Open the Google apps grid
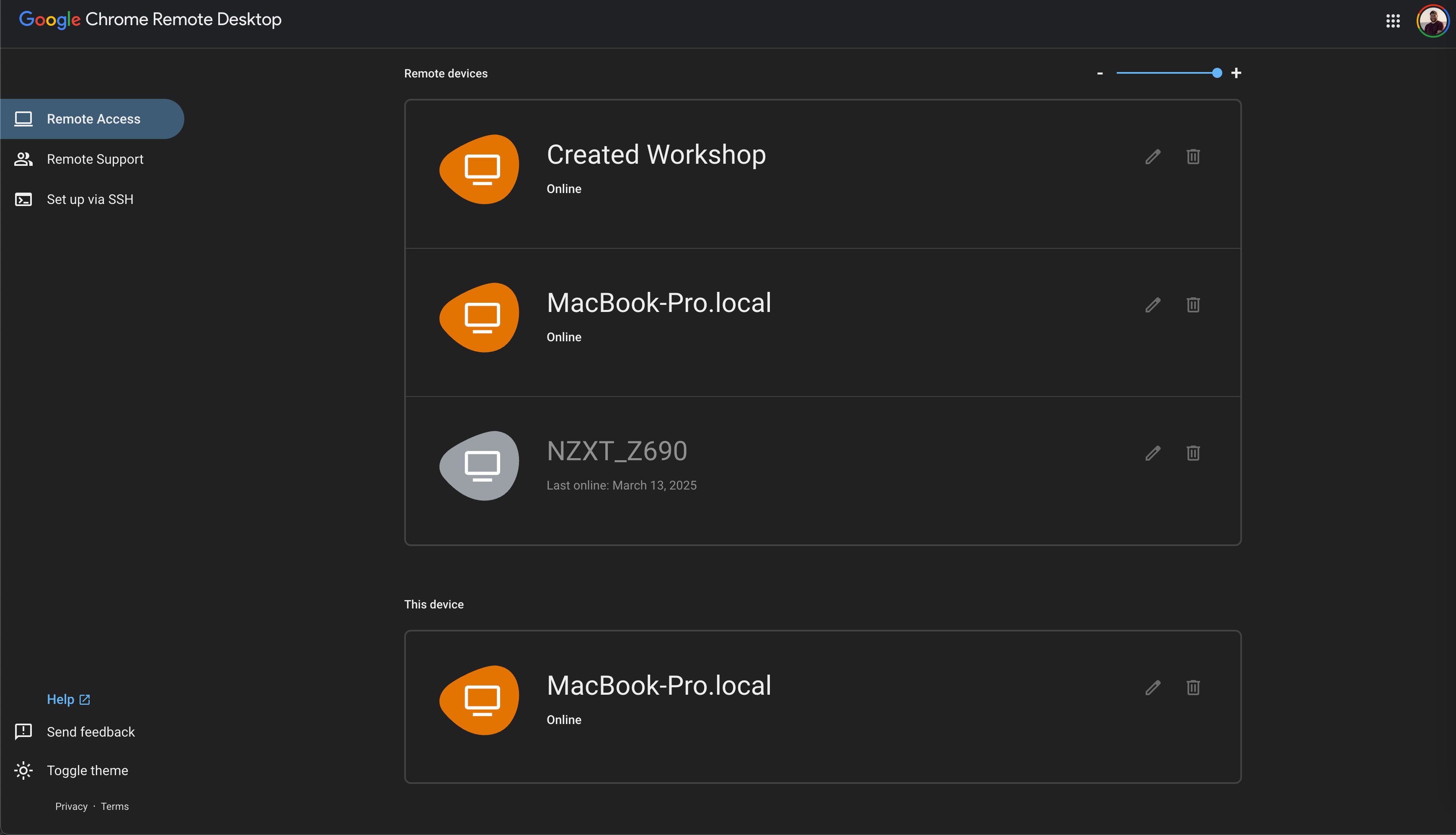Image resolution: width=1456 pixels, height=835 pixels. tap(1393, 21)
